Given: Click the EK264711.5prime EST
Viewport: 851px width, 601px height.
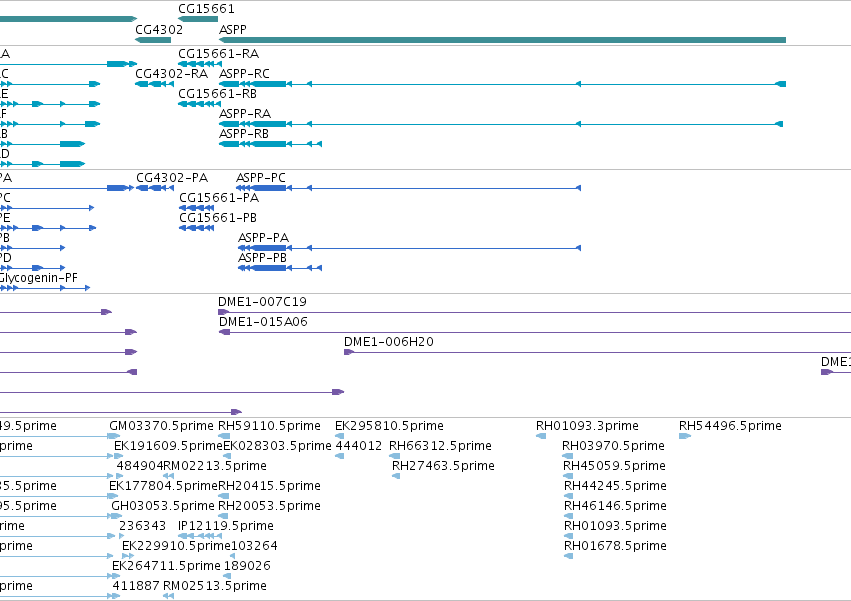Looking at the screenshot, I should pyautogui.click(x=116, y=577).
